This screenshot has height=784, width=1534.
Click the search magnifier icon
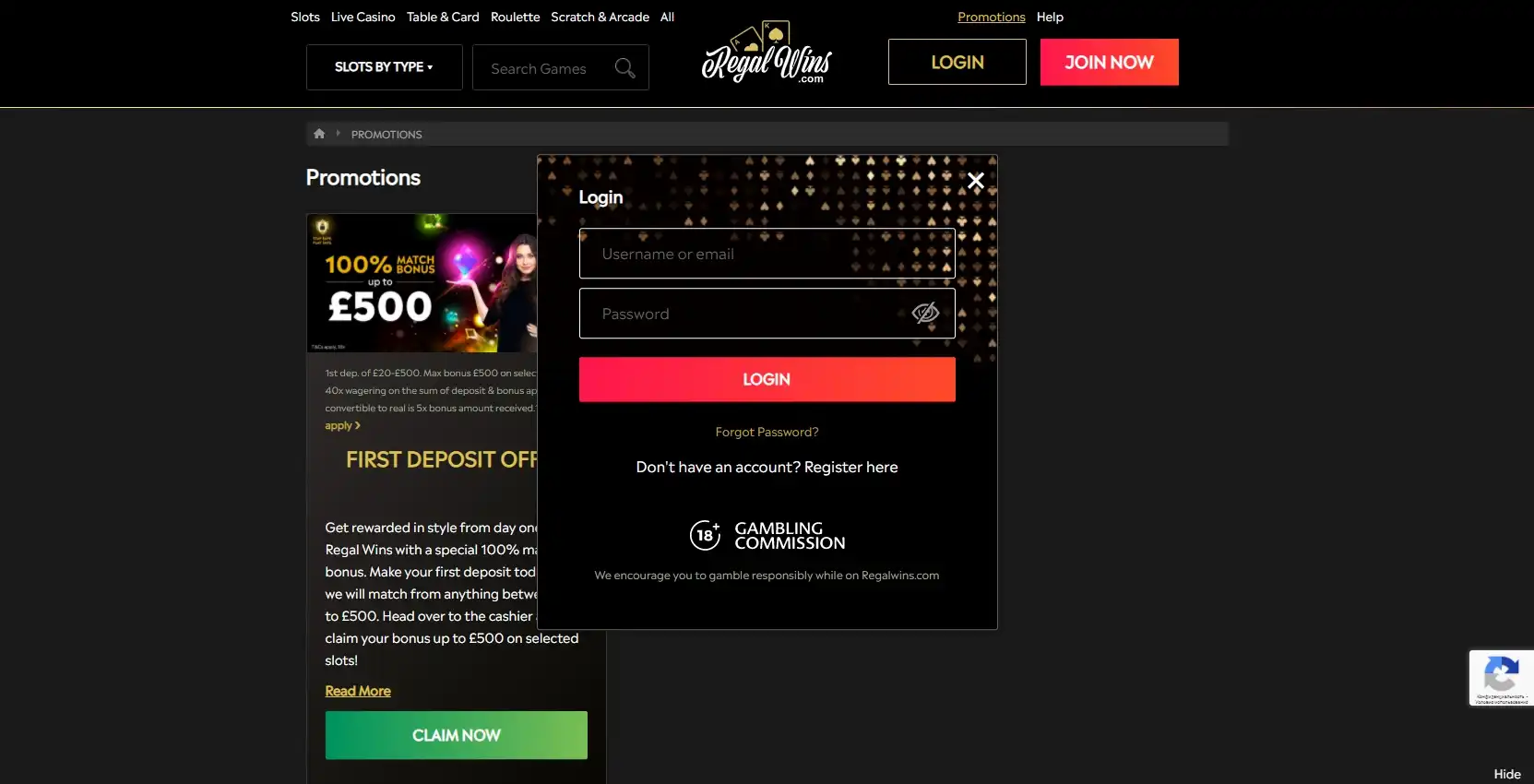(x=624, y=68)
